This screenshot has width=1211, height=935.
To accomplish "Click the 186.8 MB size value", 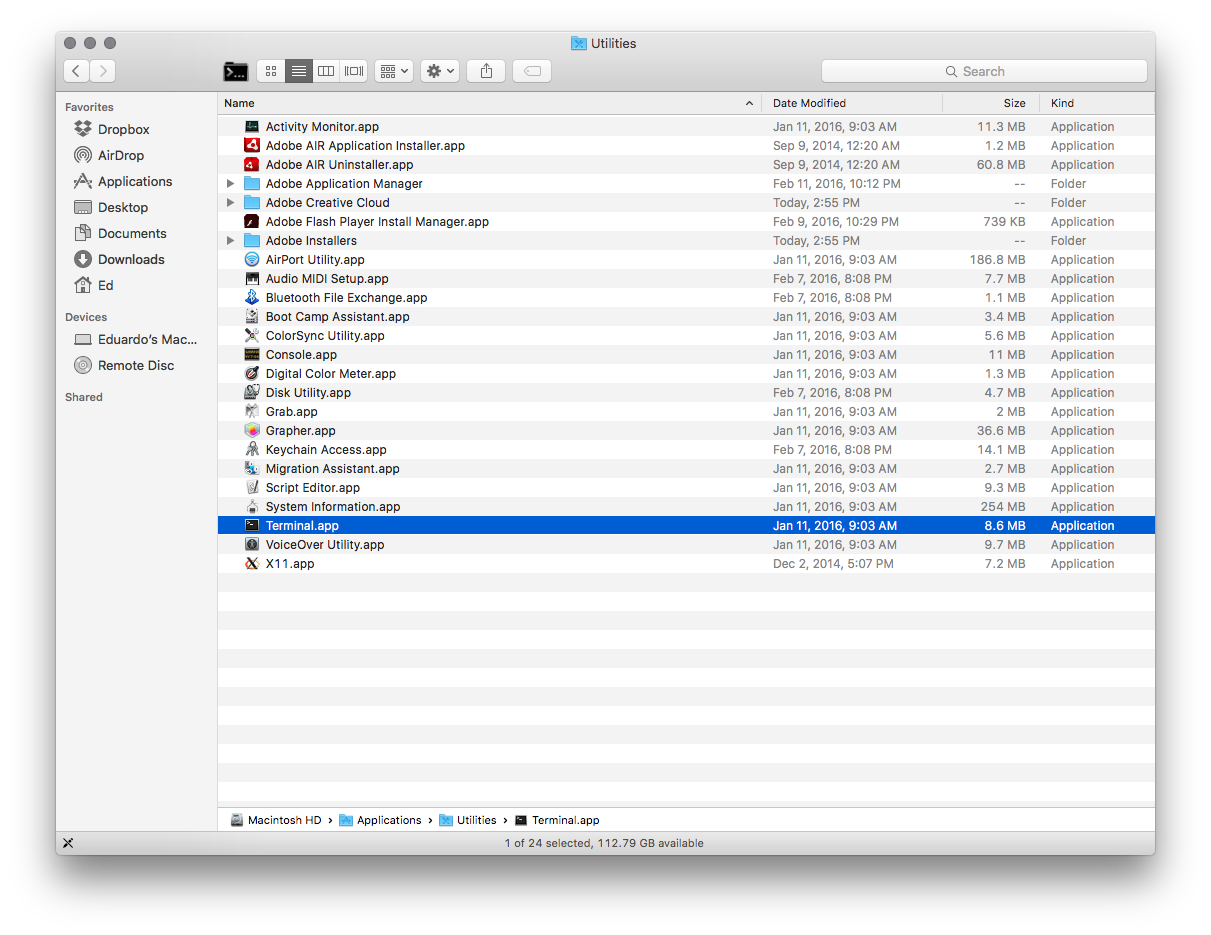I will click(998, 260).
